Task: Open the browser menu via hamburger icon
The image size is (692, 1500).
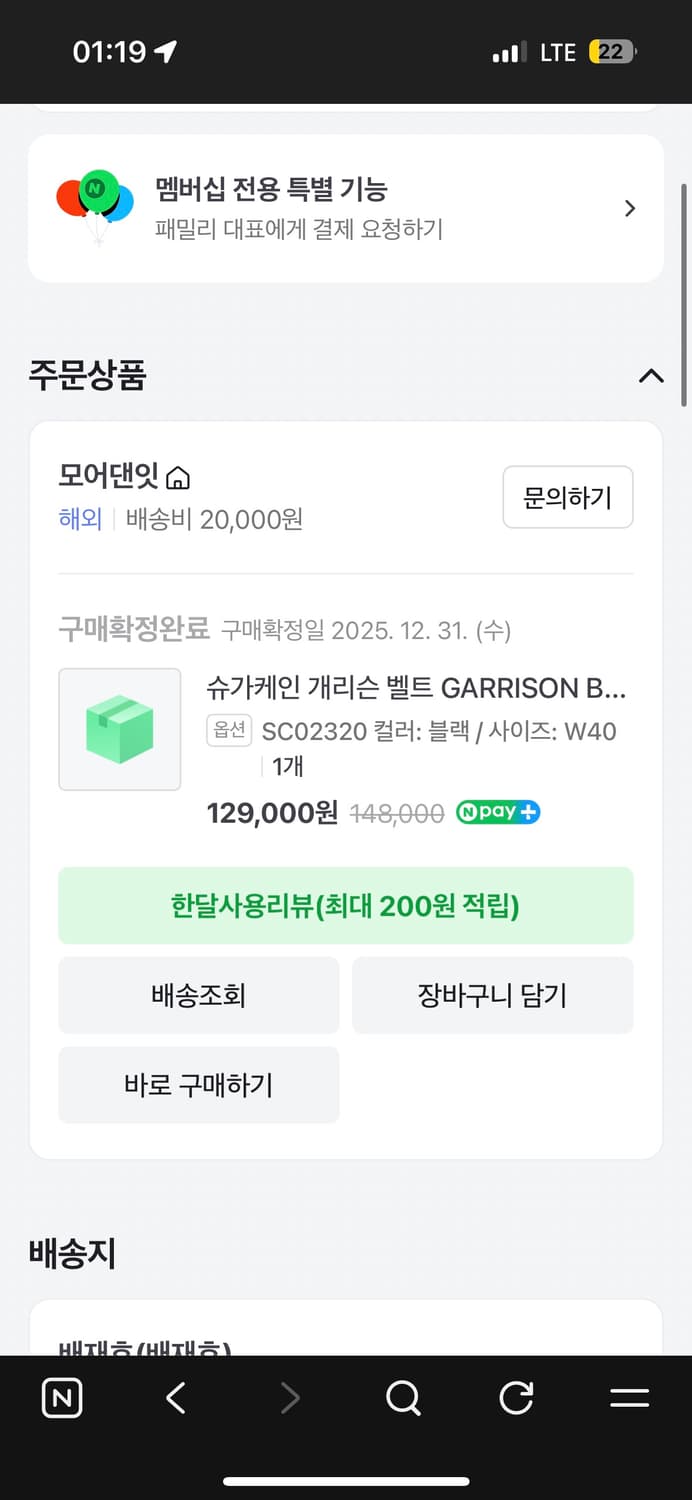Action: coord(628,1398)
